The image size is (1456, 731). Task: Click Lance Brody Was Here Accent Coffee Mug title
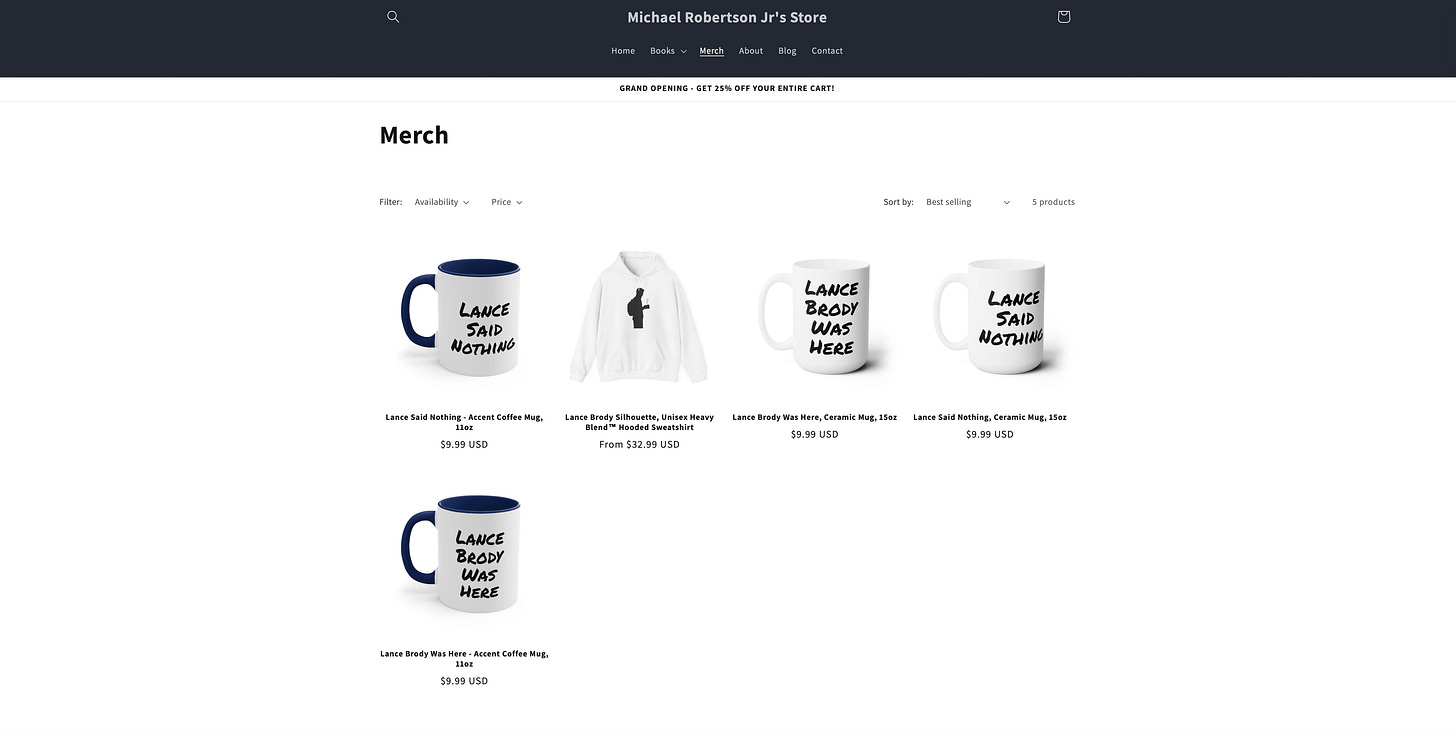pos(464,659)
